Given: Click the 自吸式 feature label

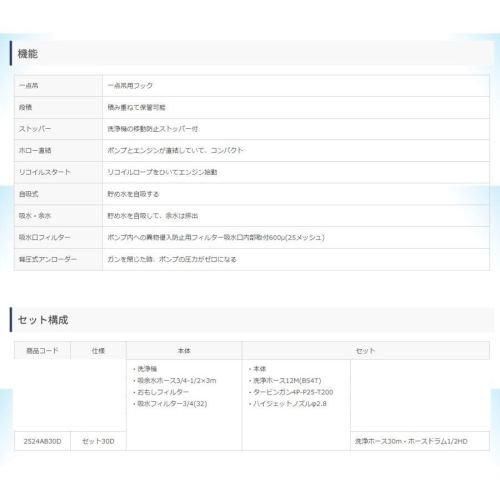Looking at the screenshot, I should click(29, 194).
